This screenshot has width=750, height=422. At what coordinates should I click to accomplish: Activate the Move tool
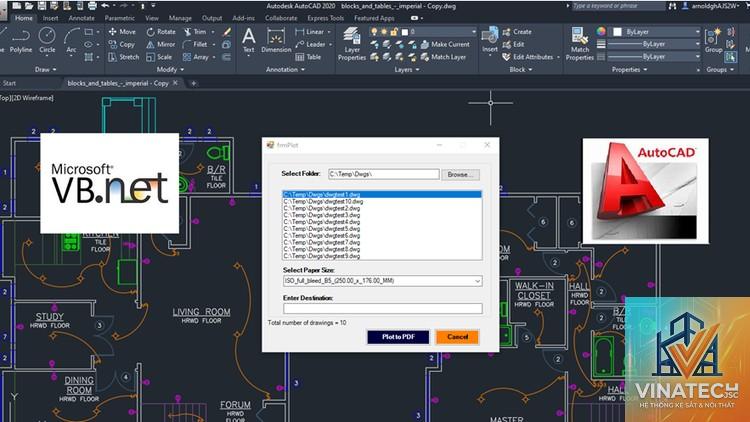click(122, 32)
